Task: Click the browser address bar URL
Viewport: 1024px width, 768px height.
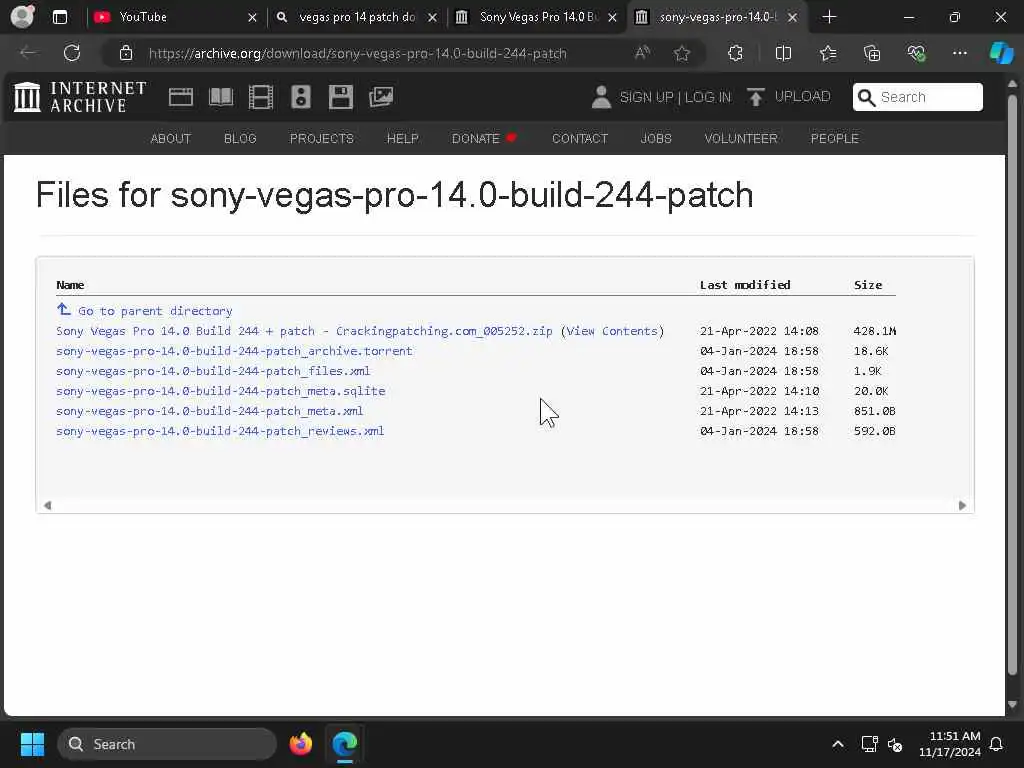Action: (357, 54)
